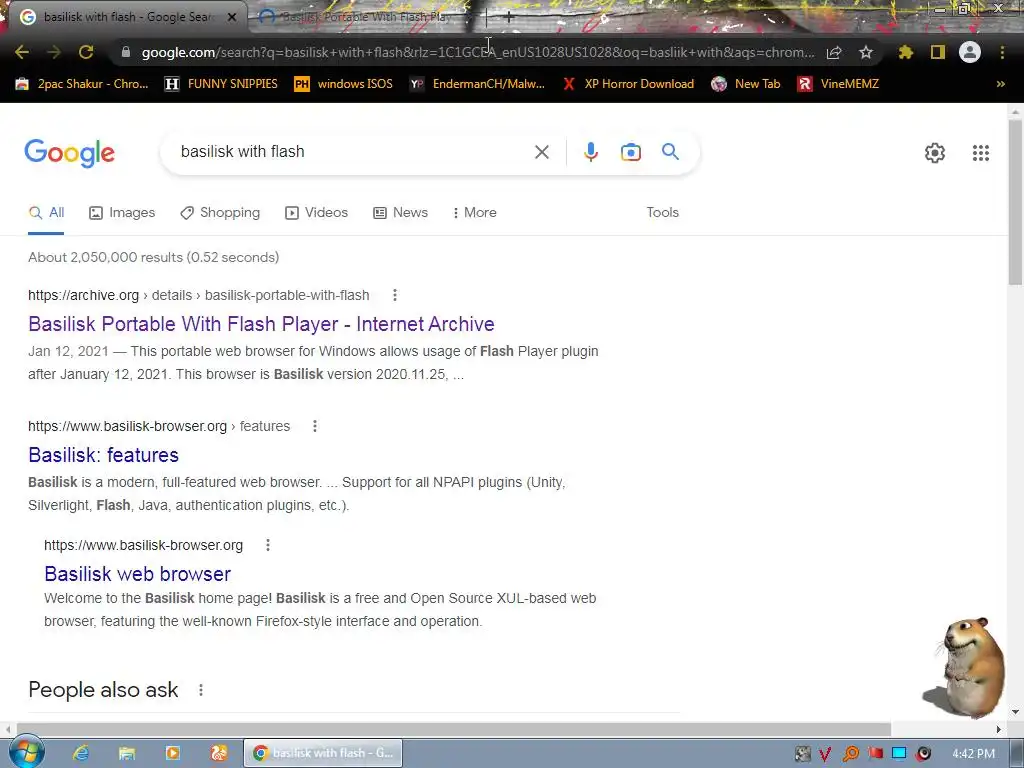1024x768 pixels.
Task: Click the vertical page scrollbar thumb
Action: coord(1015,202)
